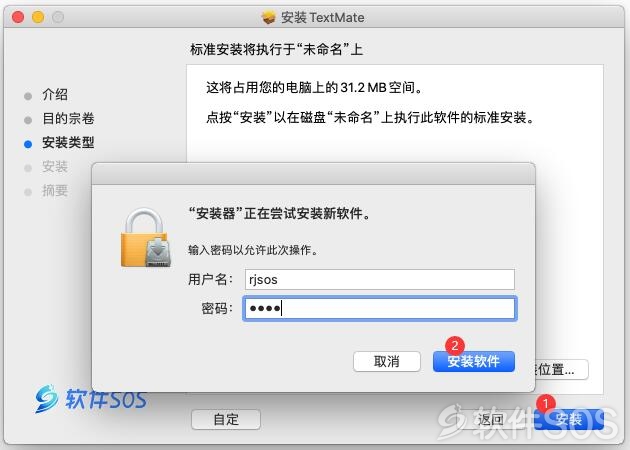Click the red close window button
This screenshot has width=630, height=450.
[18, 17]
